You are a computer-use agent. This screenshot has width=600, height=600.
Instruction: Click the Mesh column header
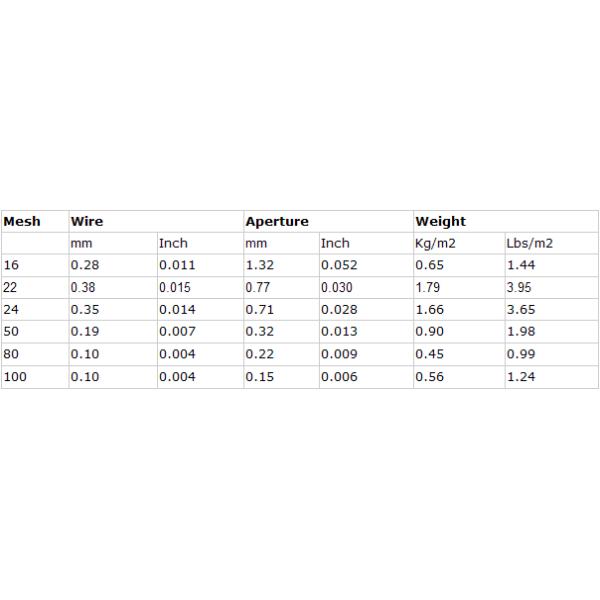click(22, 221)
